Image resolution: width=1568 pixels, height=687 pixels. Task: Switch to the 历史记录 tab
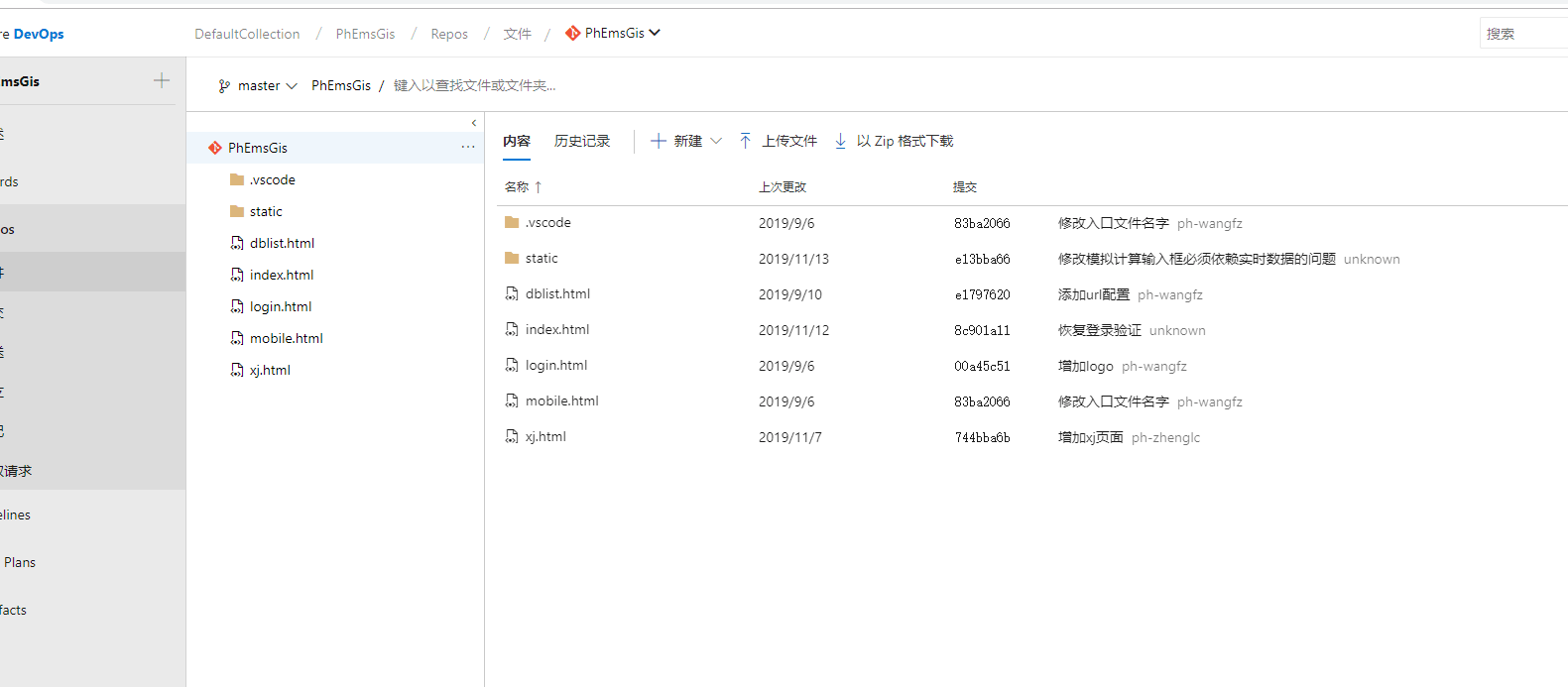[x=582, y=141]
